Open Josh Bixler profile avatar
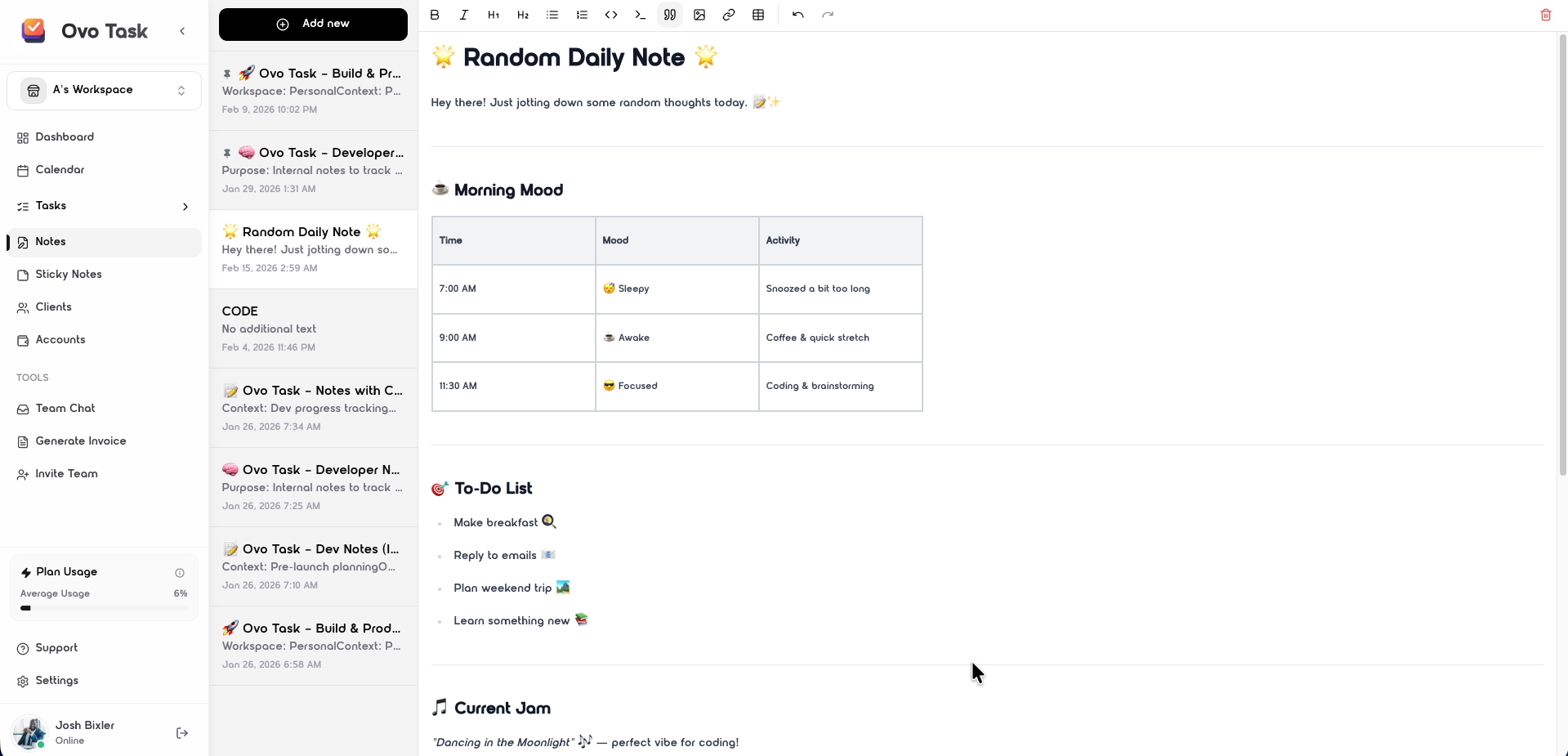1568x756 pixels. 29,732
